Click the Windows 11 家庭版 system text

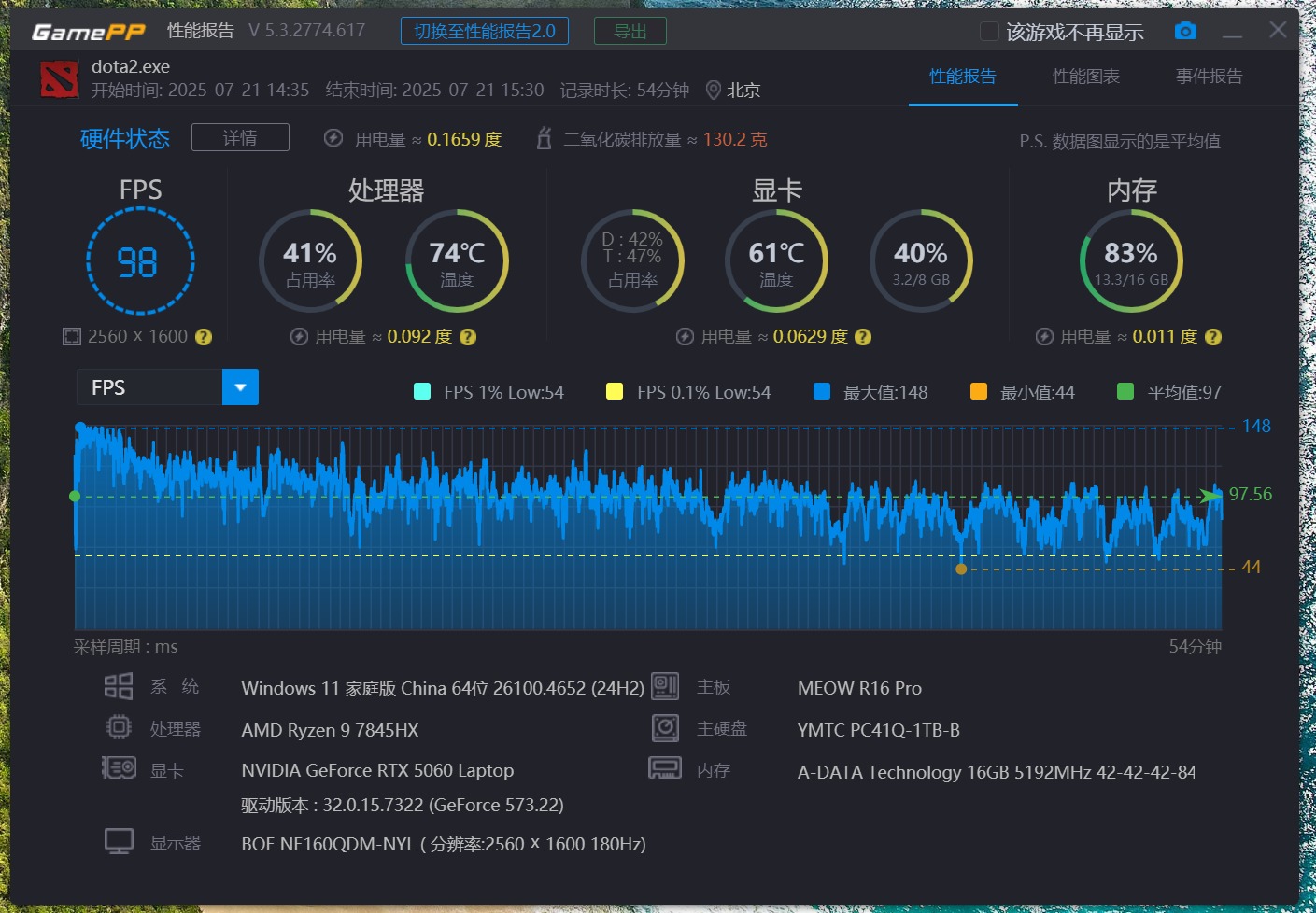click(x=443, y=688)
